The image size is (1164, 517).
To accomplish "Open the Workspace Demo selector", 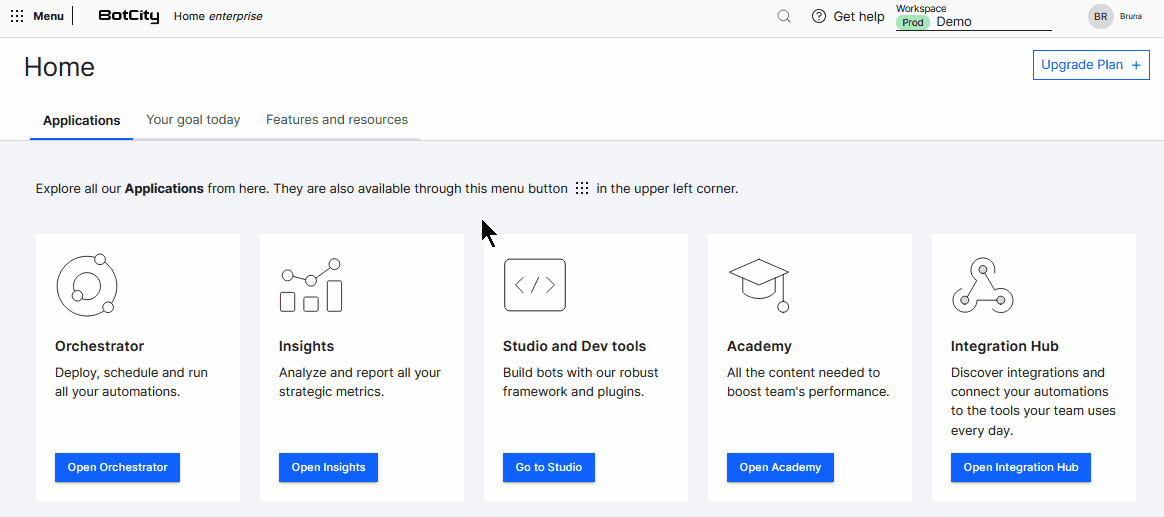I will (x=974, y=22).
